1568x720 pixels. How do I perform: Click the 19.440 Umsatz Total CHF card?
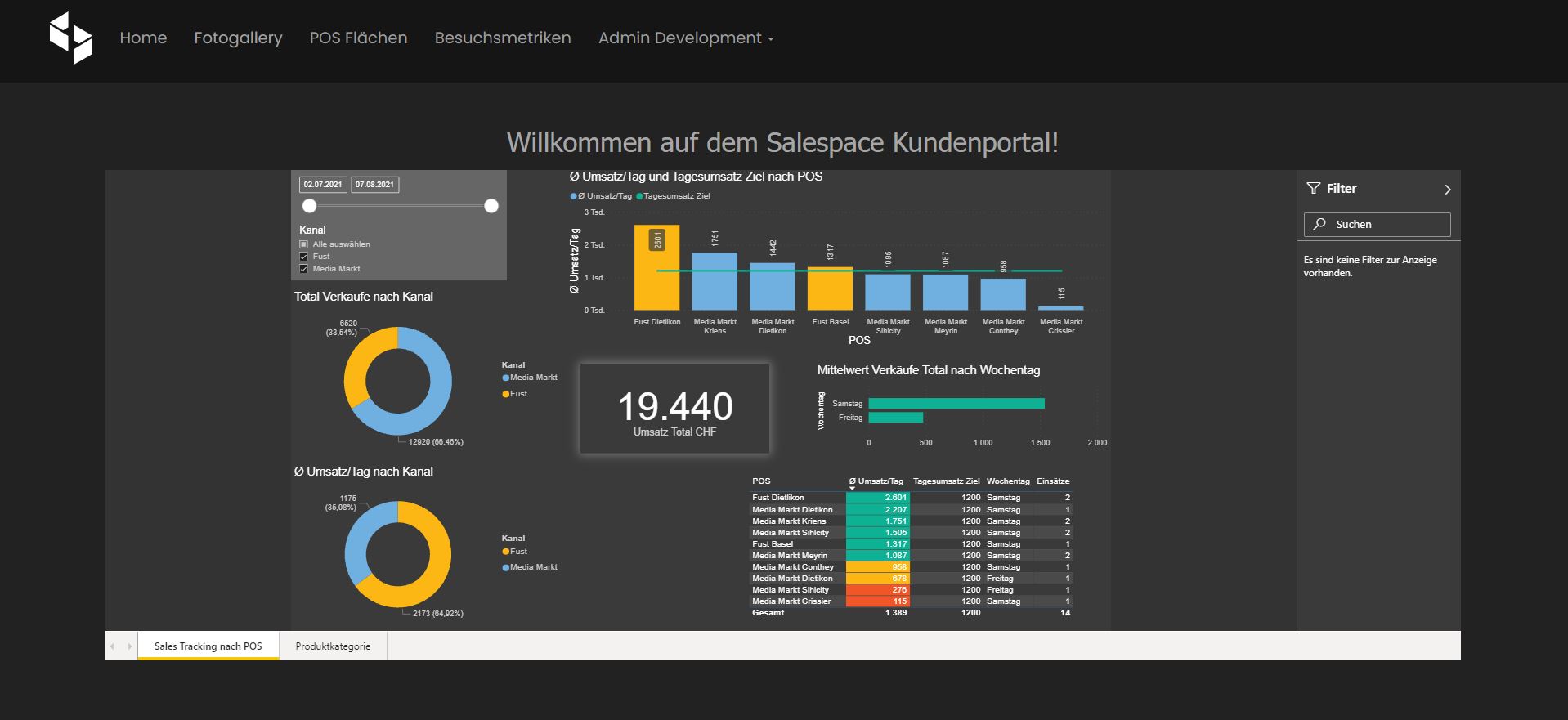tap(674, 408)
